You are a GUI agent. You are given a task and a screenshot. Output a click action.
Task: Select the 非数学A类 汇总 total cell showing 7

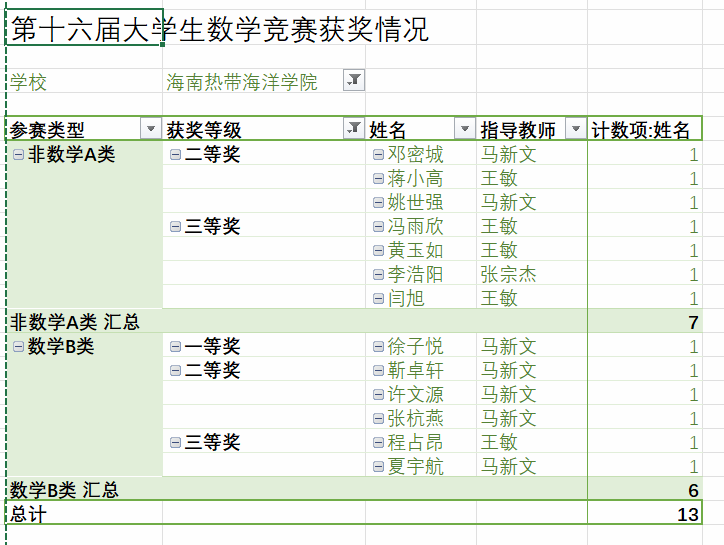tap(645, 321)
